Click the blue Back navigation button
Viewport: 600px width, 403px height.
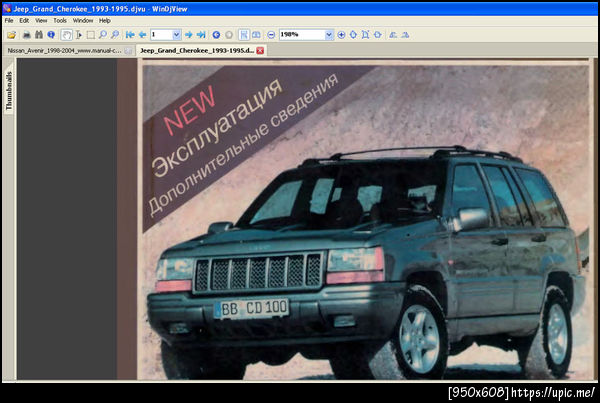(x=216, y=35)
